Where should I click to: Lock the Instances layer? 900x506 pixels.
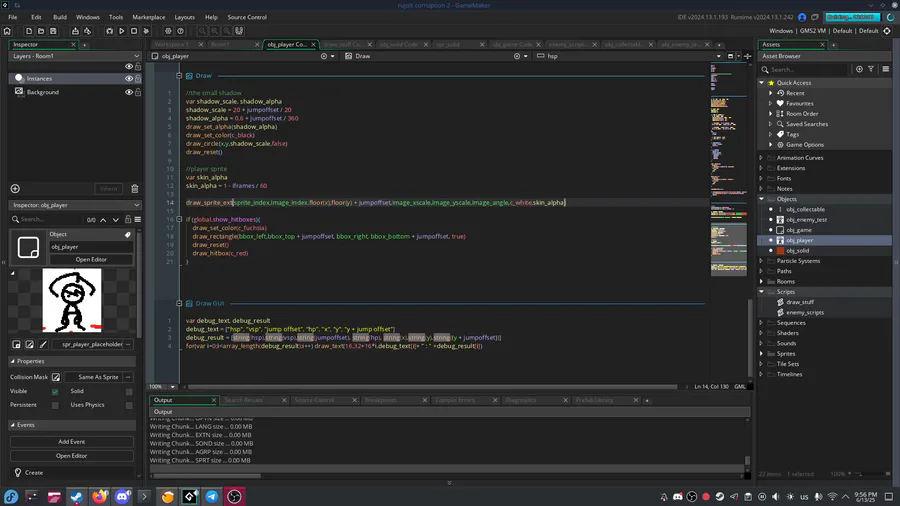point(138,79)
